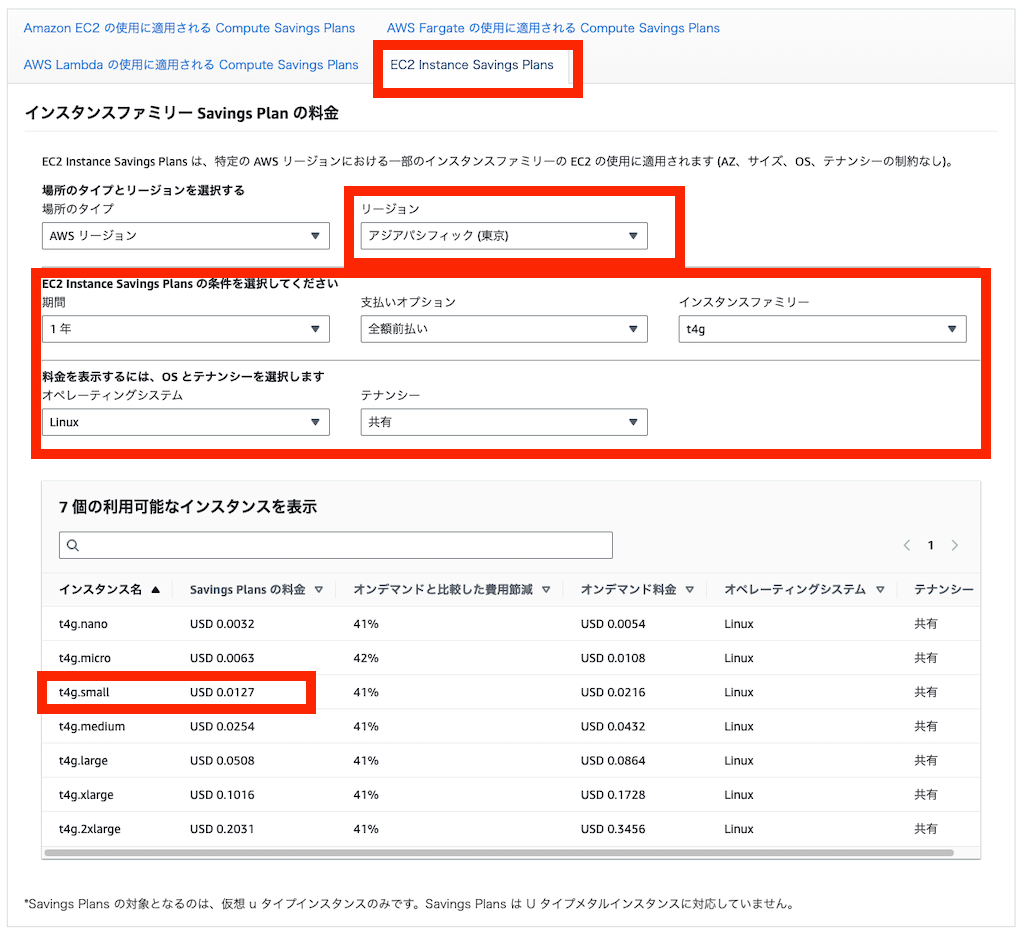Click the magnifier search icon
Screen dimensions: 1024x934
pyautogui.click(x=73, y=545)
